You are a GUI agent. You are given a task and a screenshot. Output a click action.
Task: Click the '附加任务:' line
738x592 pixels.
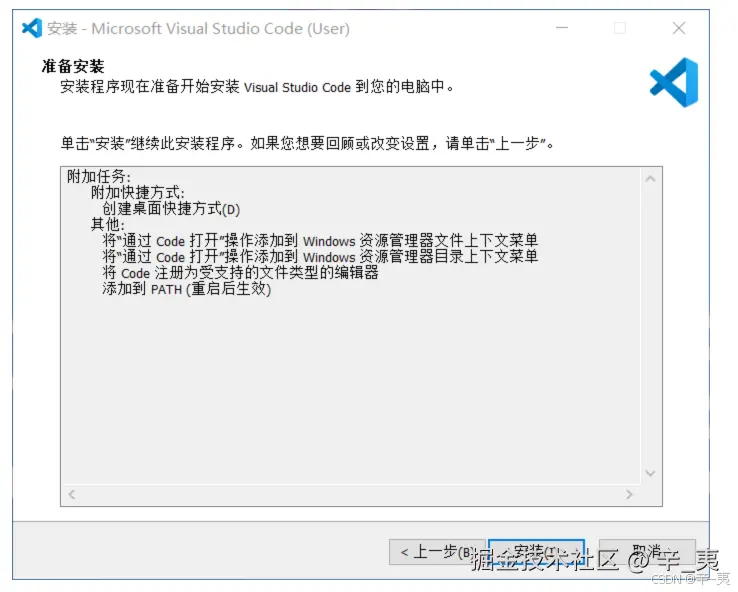pos(99,177)
